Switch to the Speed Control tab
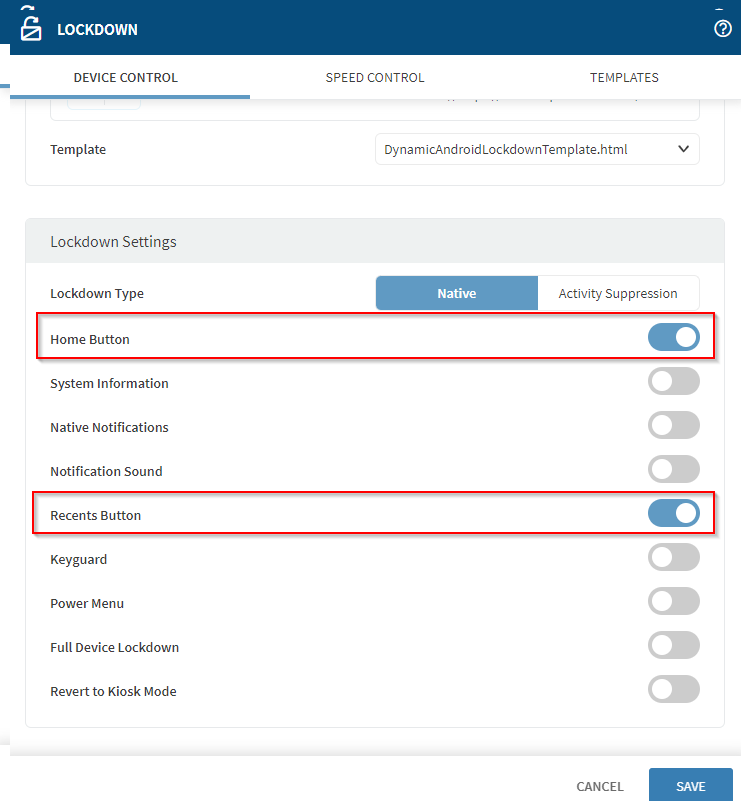The image size is (741, 801). click(375, 77)
